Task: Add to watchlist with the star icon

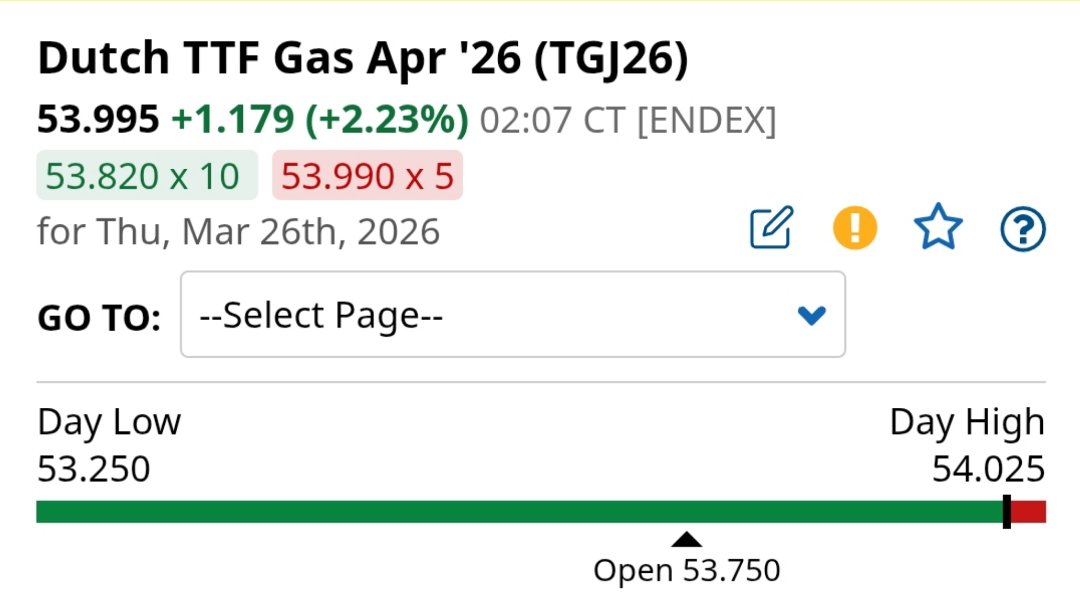Action: tap(938, 228)
